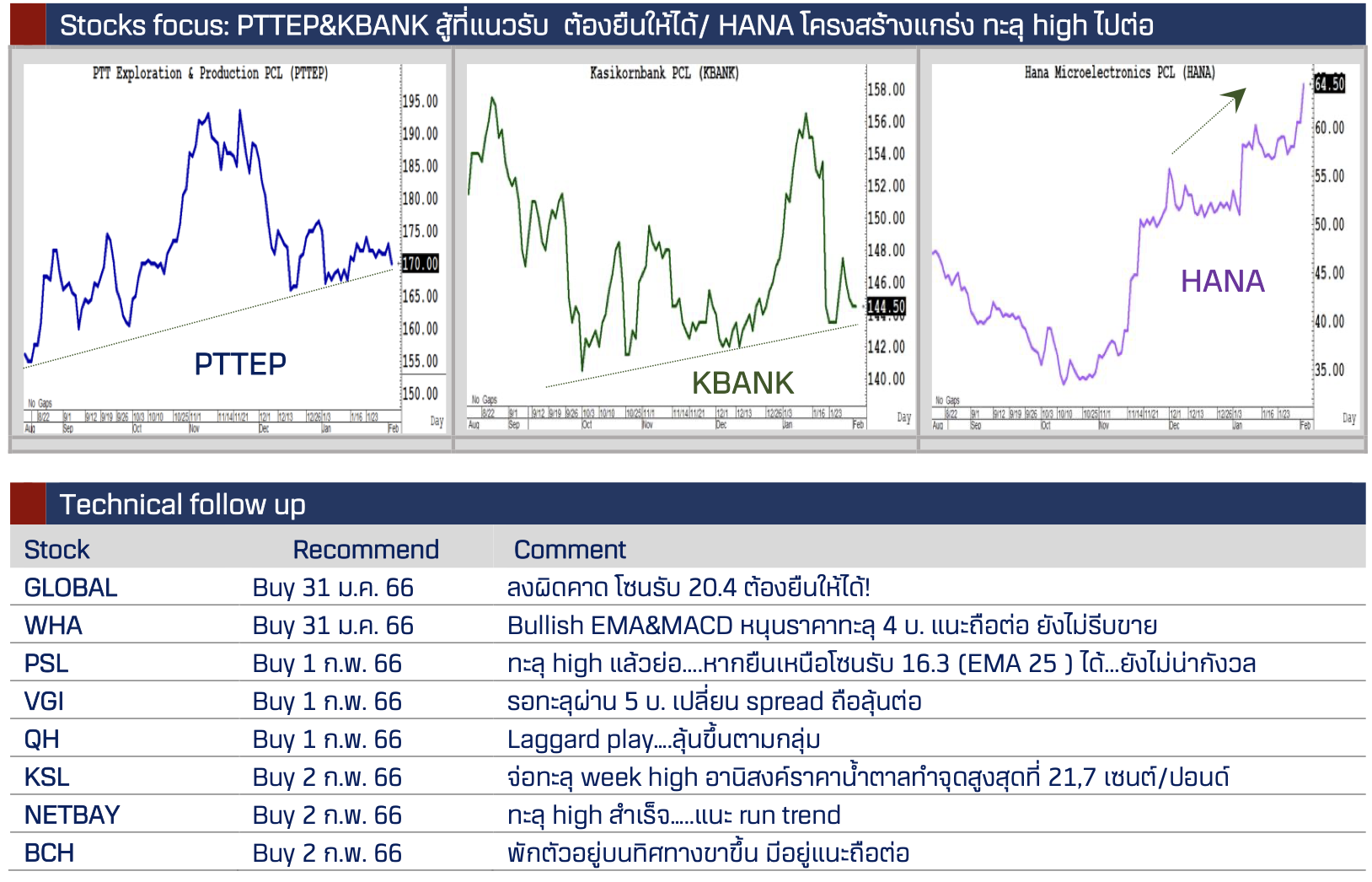Select the QH comment Laggard play
Viewport: 1372px width, 882px height.
click(x=664, y=739)
